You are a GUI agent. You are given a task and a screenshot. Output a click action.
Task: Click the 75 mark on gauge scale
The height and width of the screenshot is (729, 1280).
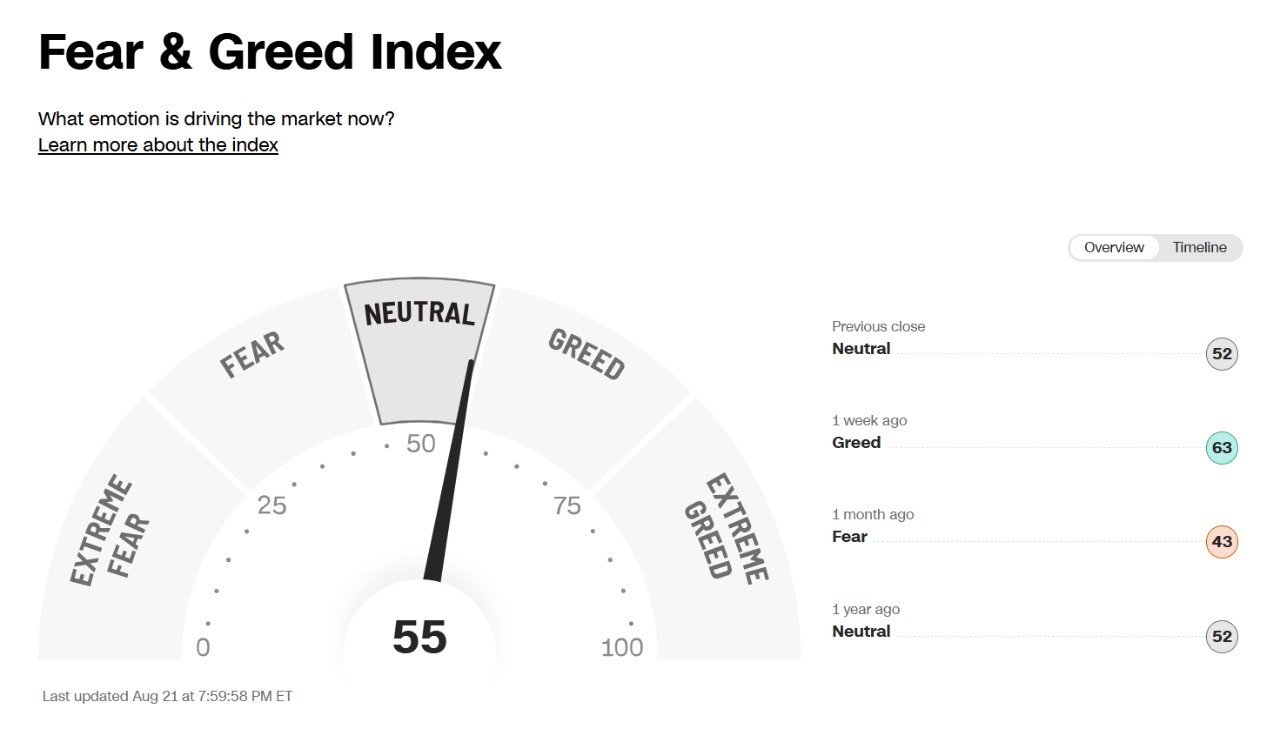pyautogui.click(x=567, y=506)
